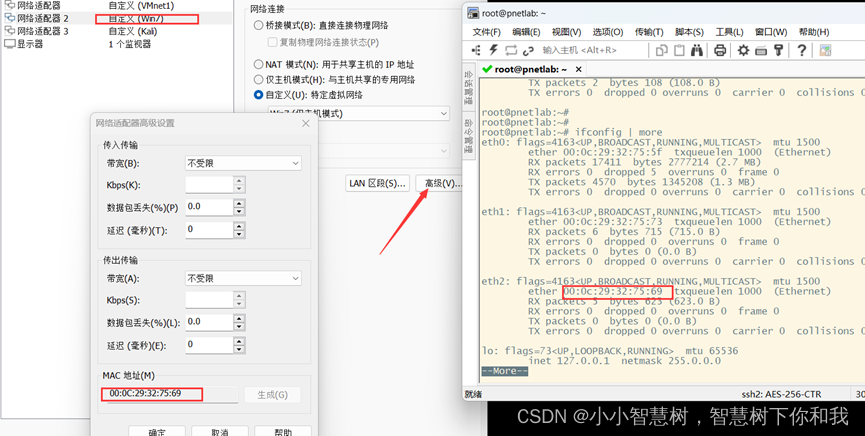Click the --More-- prompt in terminal

coord(504,371)
